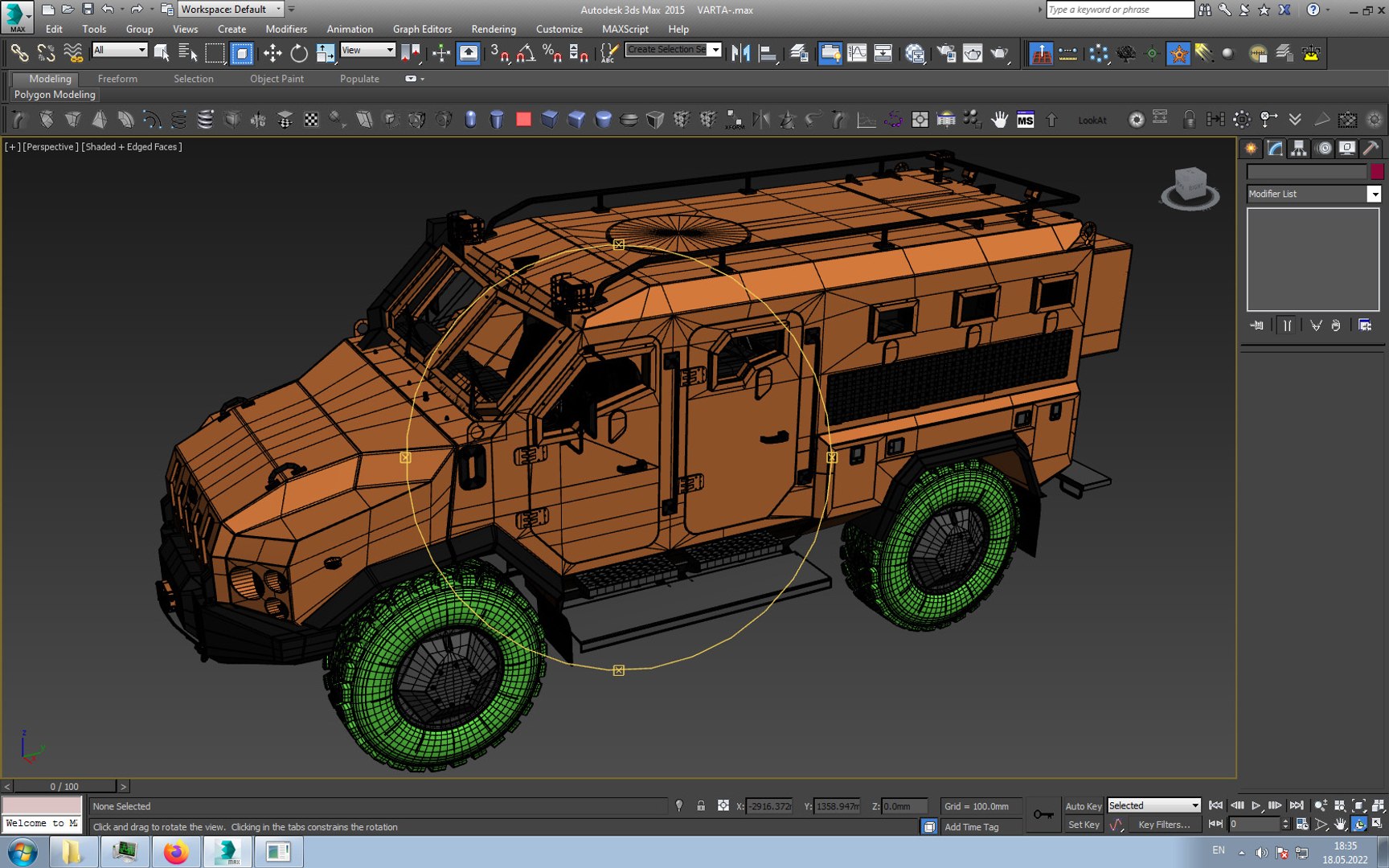Open the selection filter All dropdown
This screenshot has height=868, width=1389.
(x=120, y=50)
